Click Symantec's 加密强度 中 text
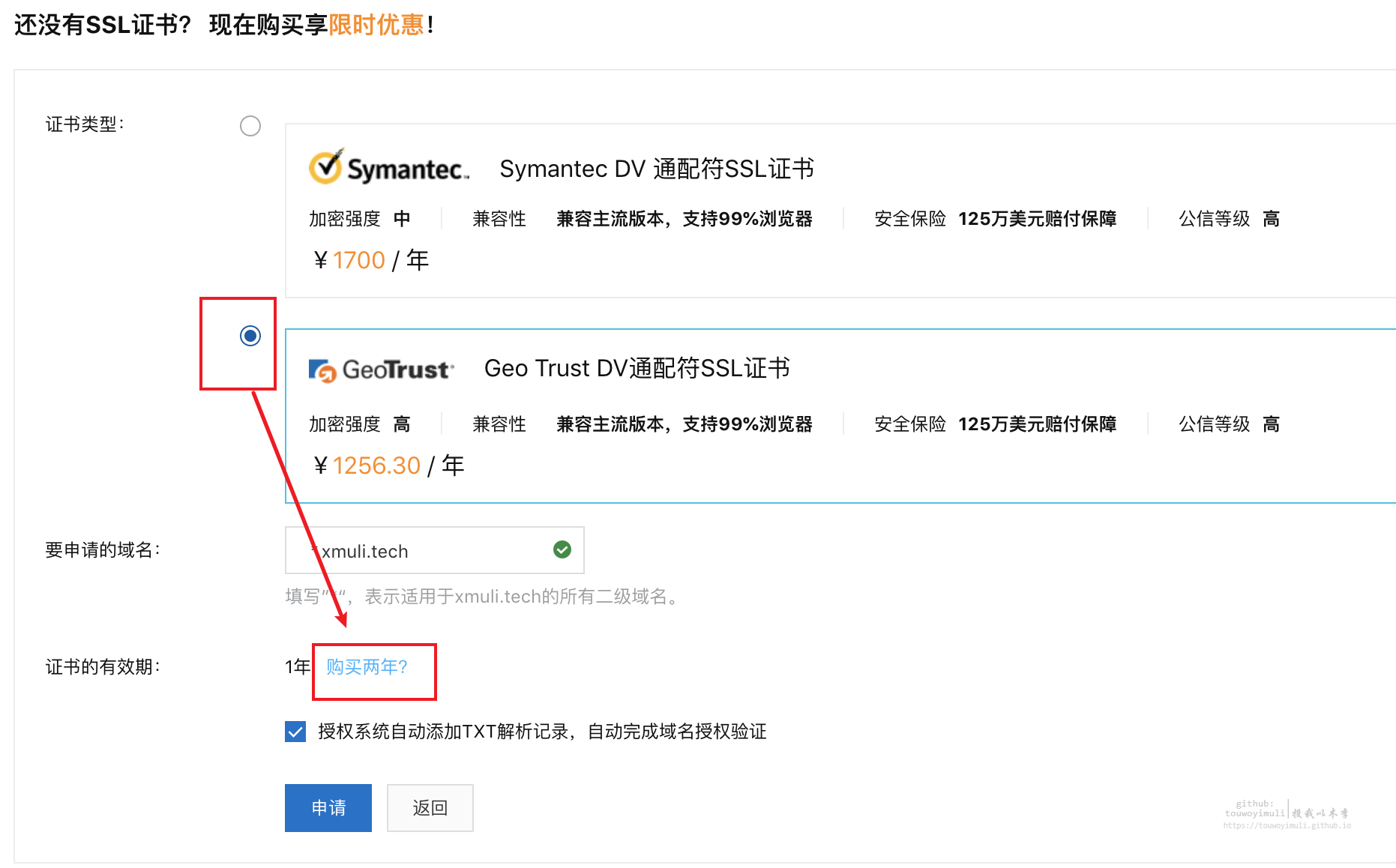1396x868 pixels. (360, 219)
